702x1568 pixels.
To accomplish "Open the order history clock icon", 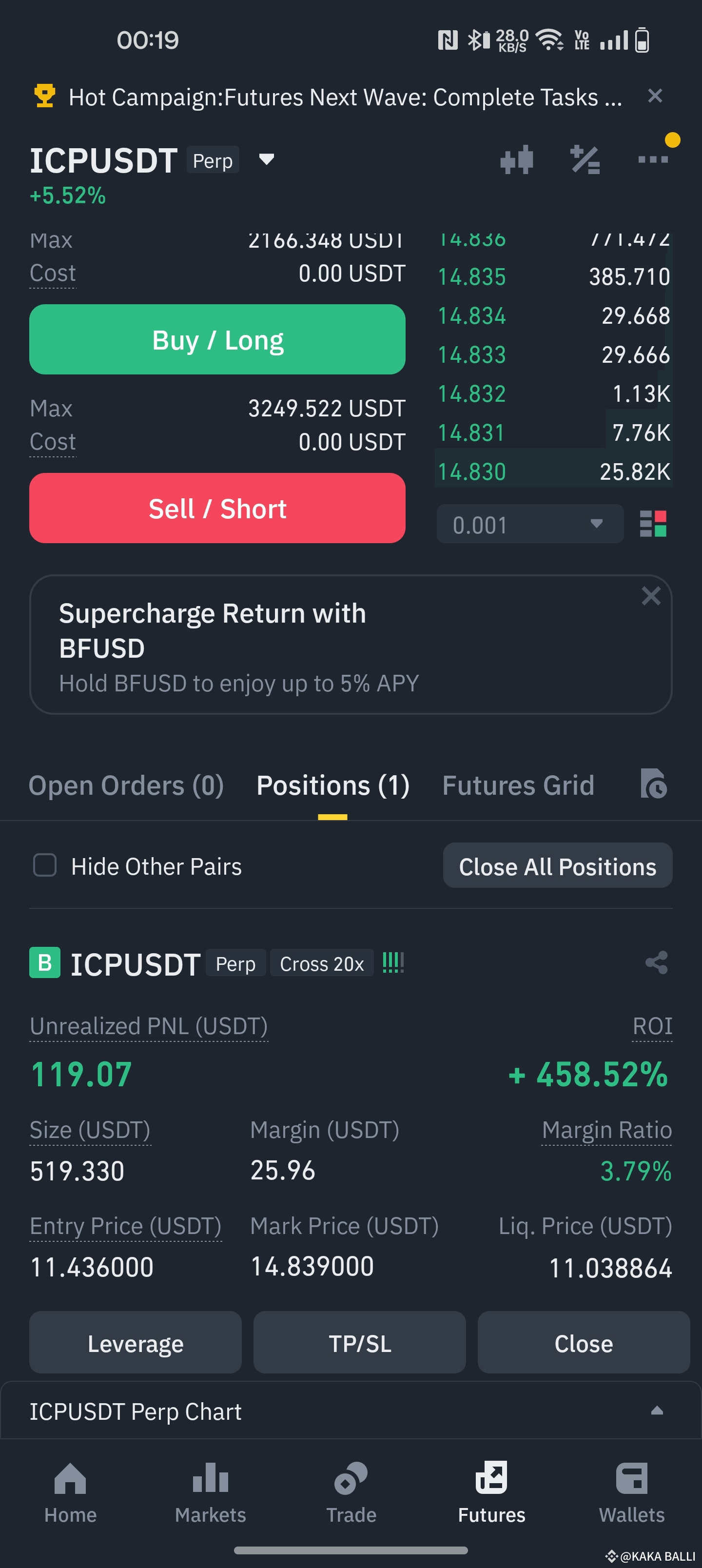I will (x=653, y=784).
